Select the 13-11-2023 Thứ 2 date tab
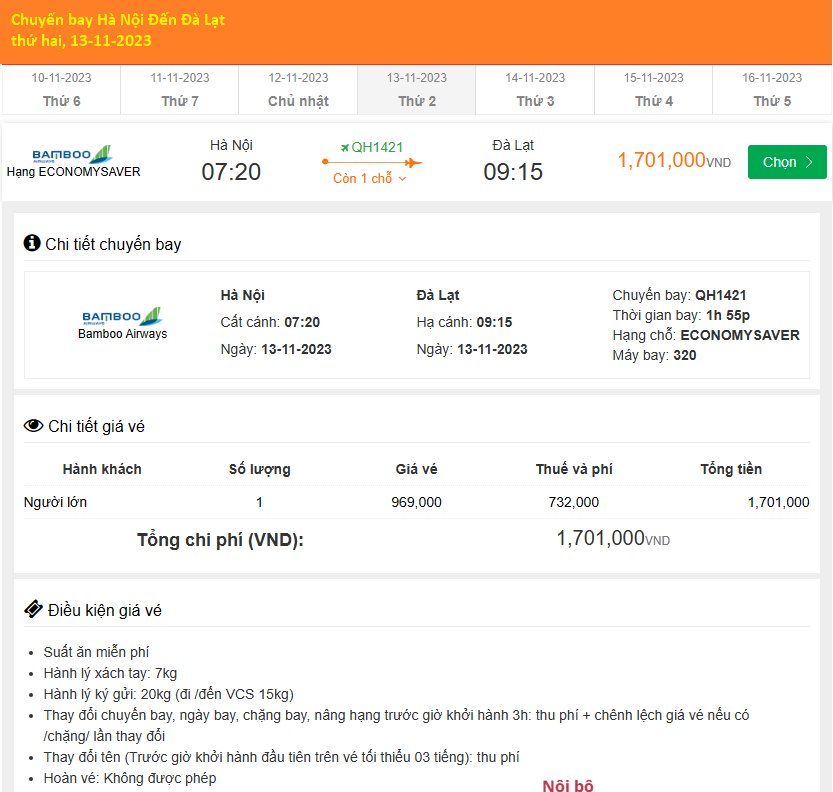 coord(417,90)
